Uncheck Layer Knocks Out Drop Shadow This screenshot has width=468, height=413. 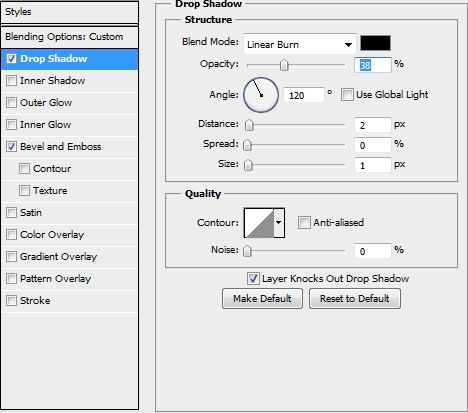coord(253,279)
